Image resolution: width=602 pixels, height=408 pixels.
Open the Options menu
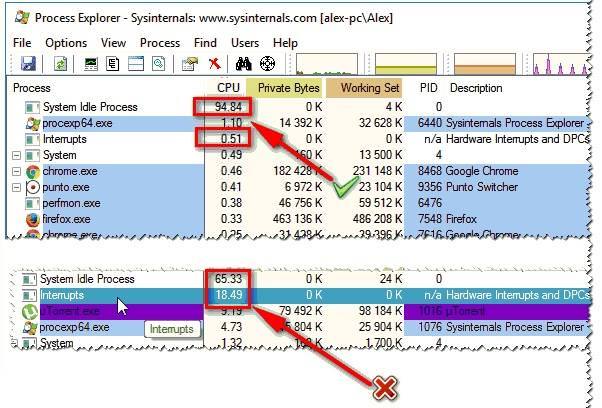coord(66,43)
